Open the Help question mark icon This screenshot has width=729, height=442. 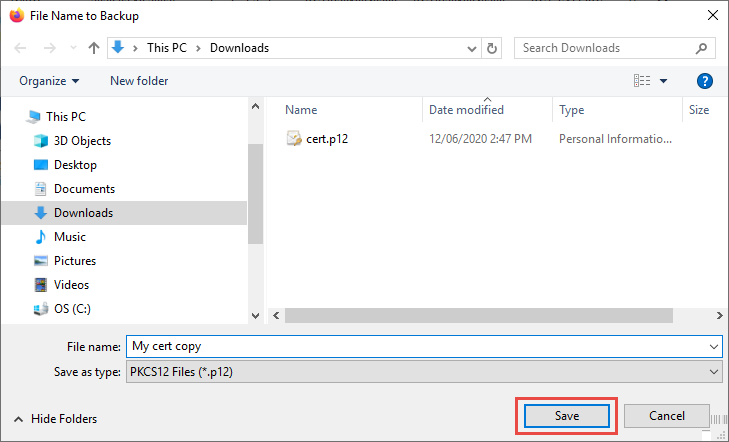(704, 81)
